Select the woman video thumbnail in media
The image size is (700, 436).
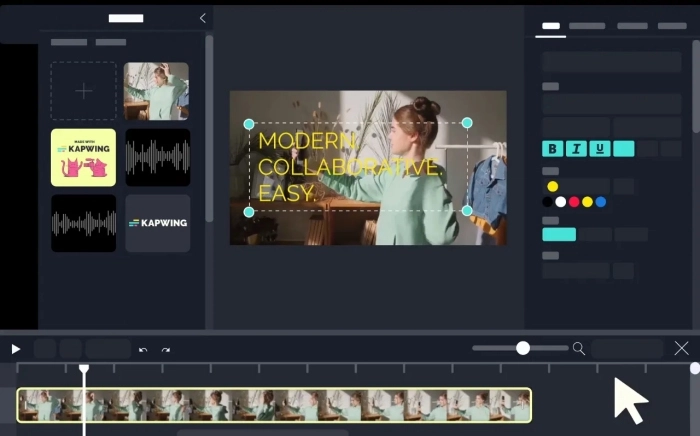point(156,91)
